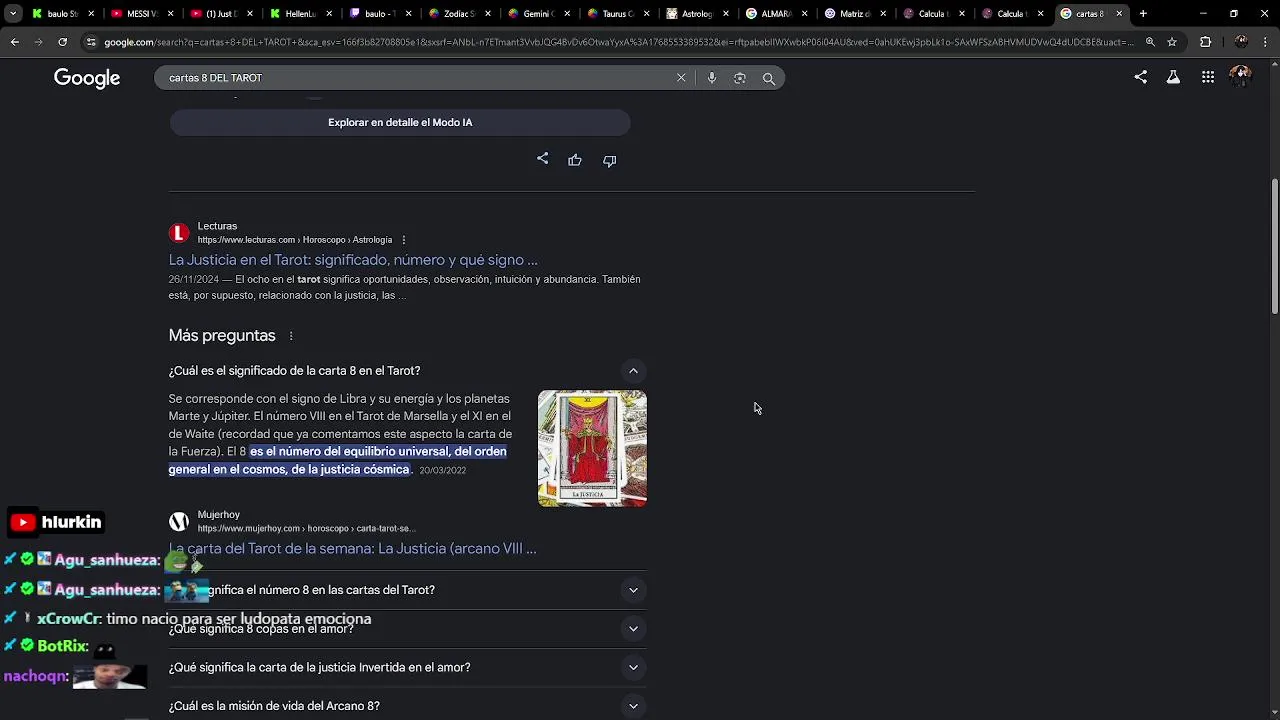Open the Google apps grid
The image size is (1280, 720).
1208,77
